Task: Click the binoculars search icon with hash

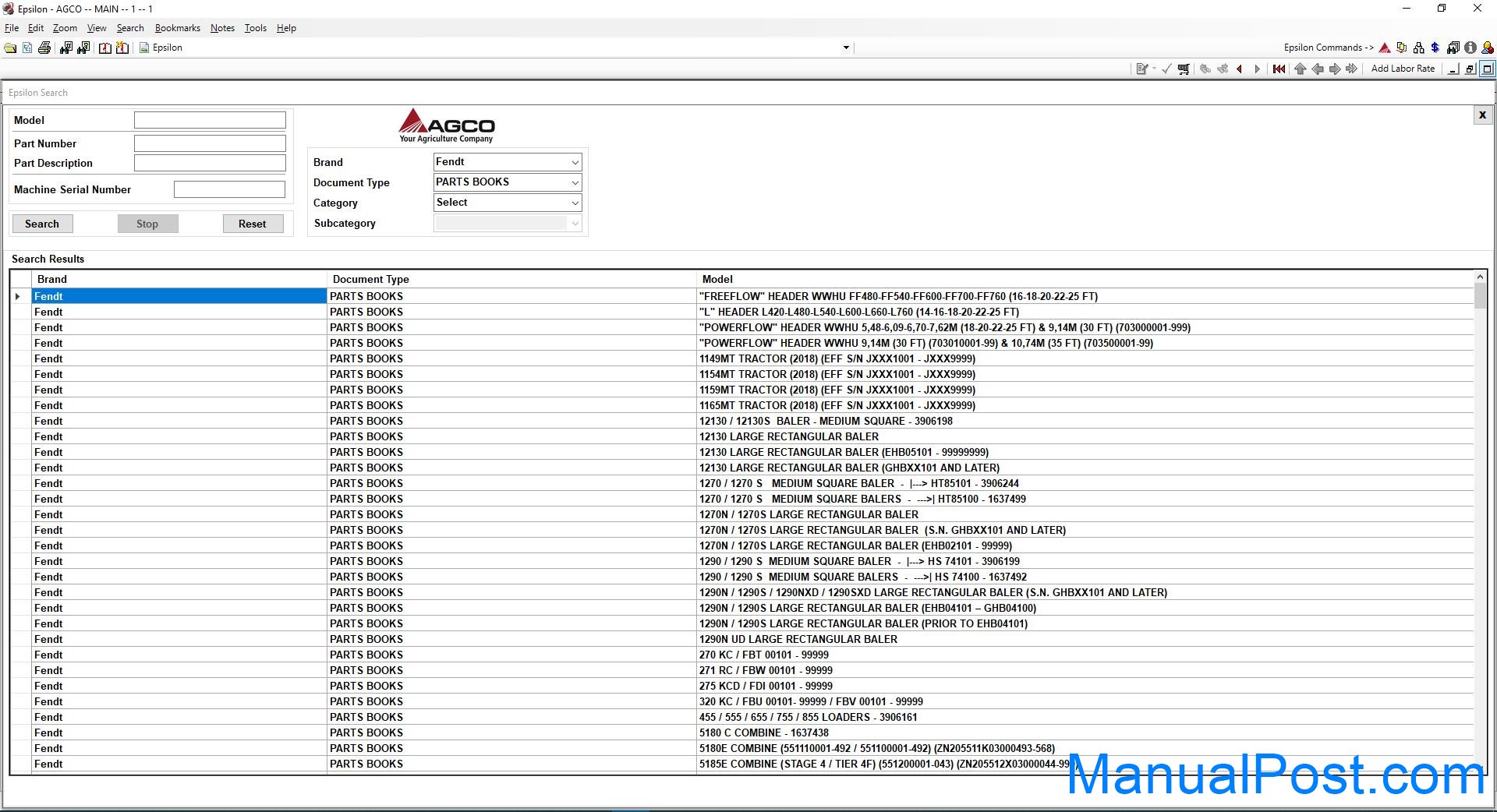Action: [x=65, y=48]
